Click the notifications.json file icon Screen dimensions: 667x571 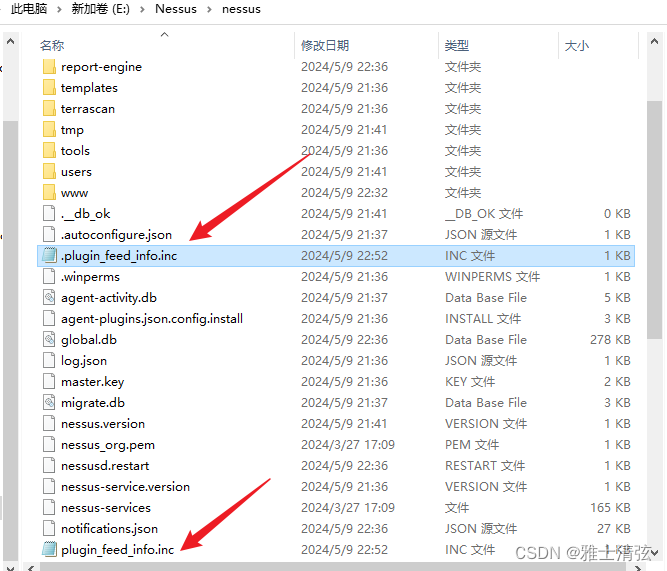click(x=49, y=528)
